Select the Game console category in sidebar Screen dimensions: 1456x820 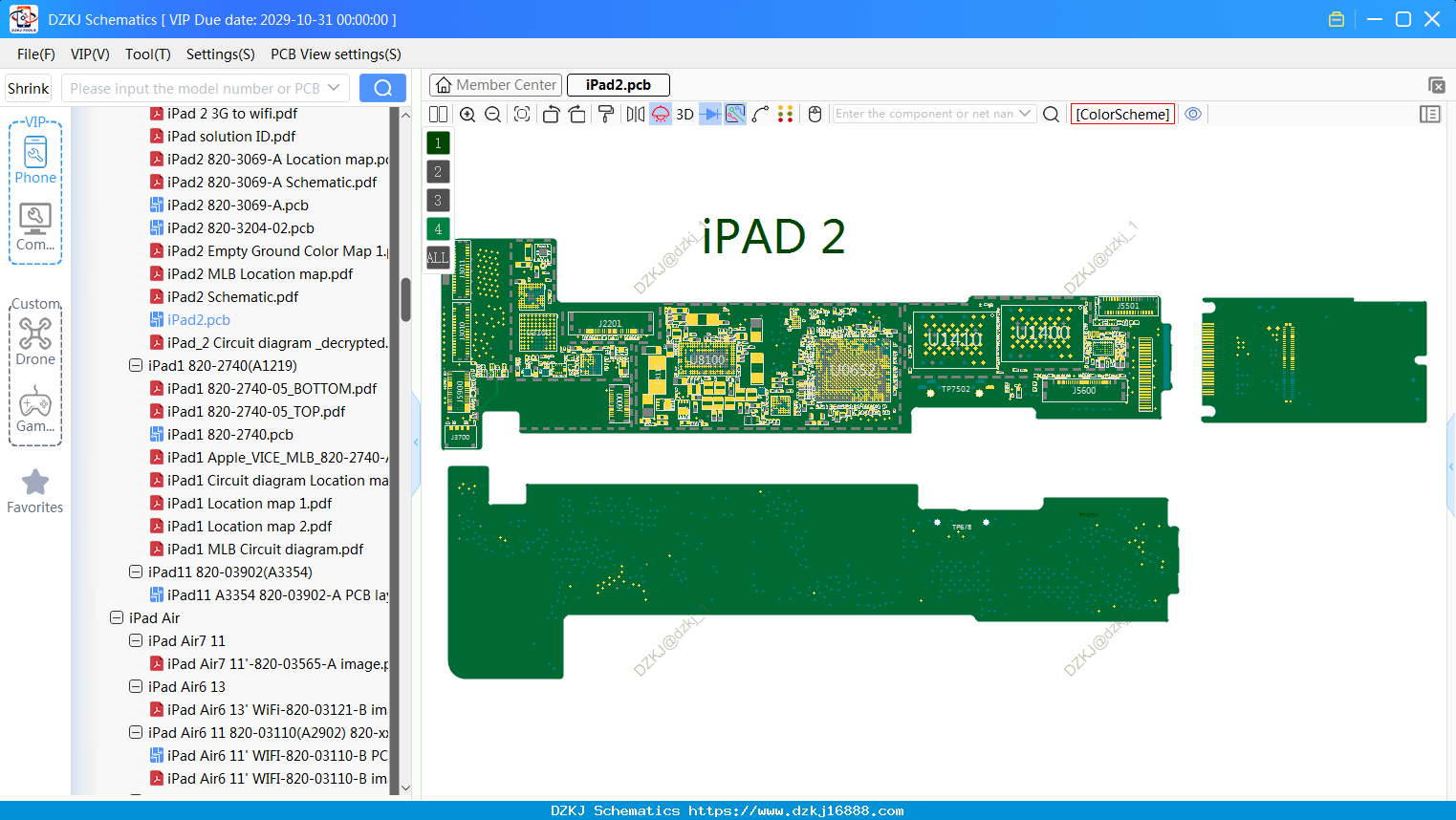coord(35,409)
